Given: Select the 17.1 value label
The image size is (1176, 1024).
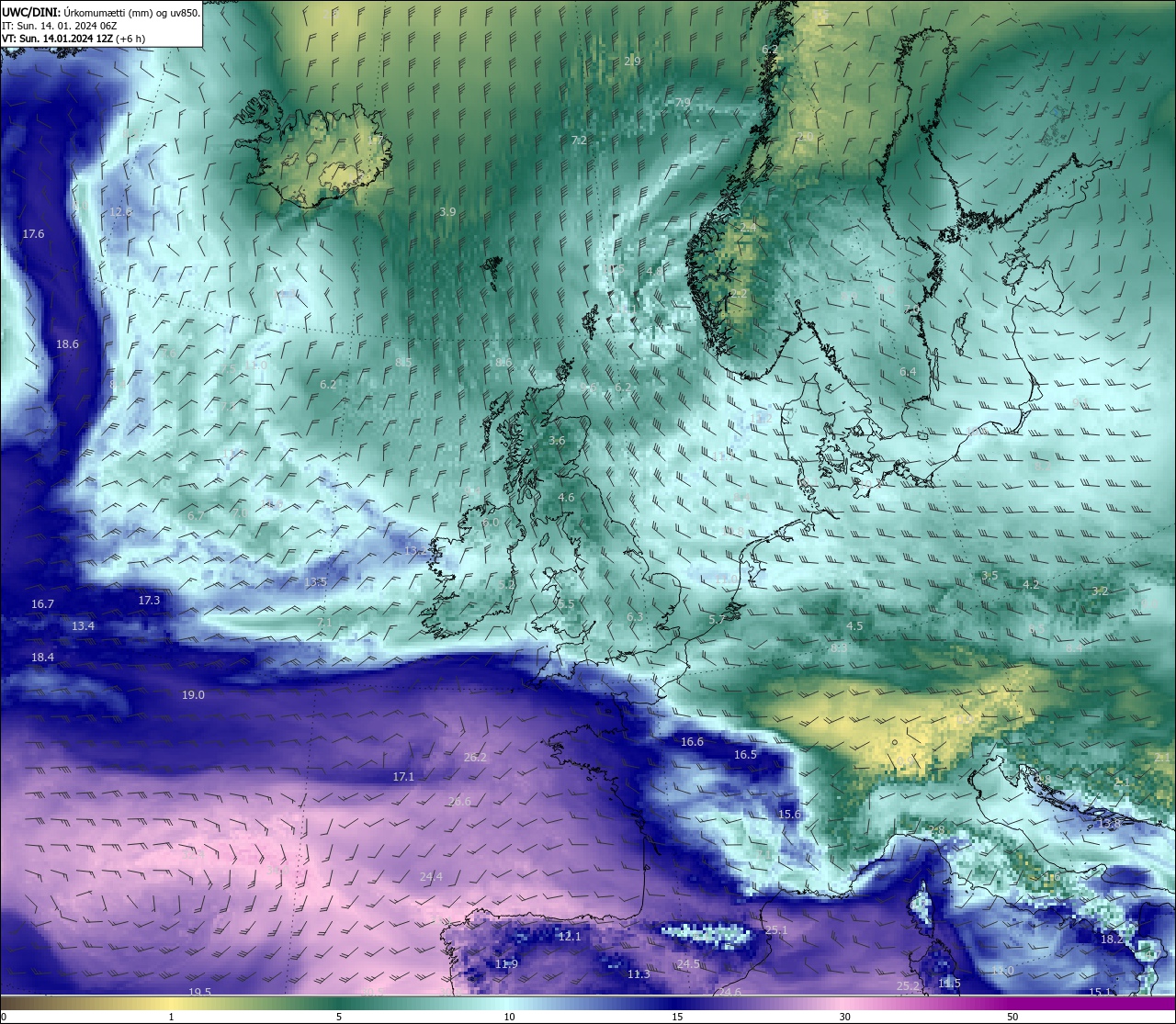Looking at the screenshot, I should click(x=403, y=777).
